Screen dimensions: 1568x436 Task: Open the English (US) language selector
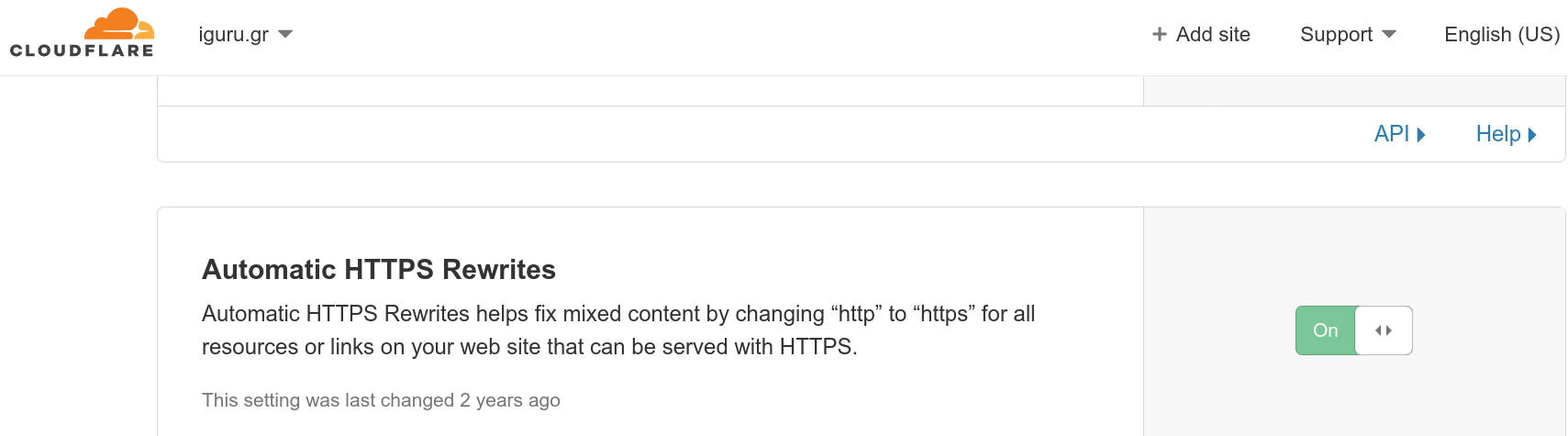tap(1502, 34)
